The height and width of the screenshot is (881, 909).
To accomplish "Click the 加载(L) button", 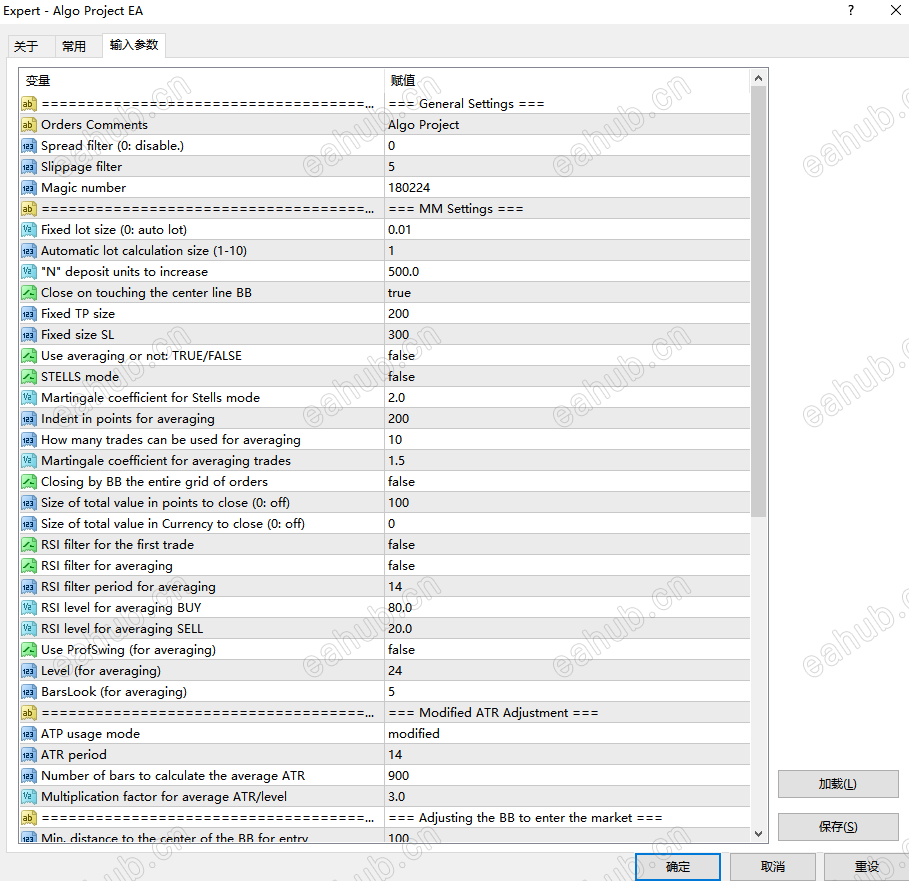I will tap(838, 784).
